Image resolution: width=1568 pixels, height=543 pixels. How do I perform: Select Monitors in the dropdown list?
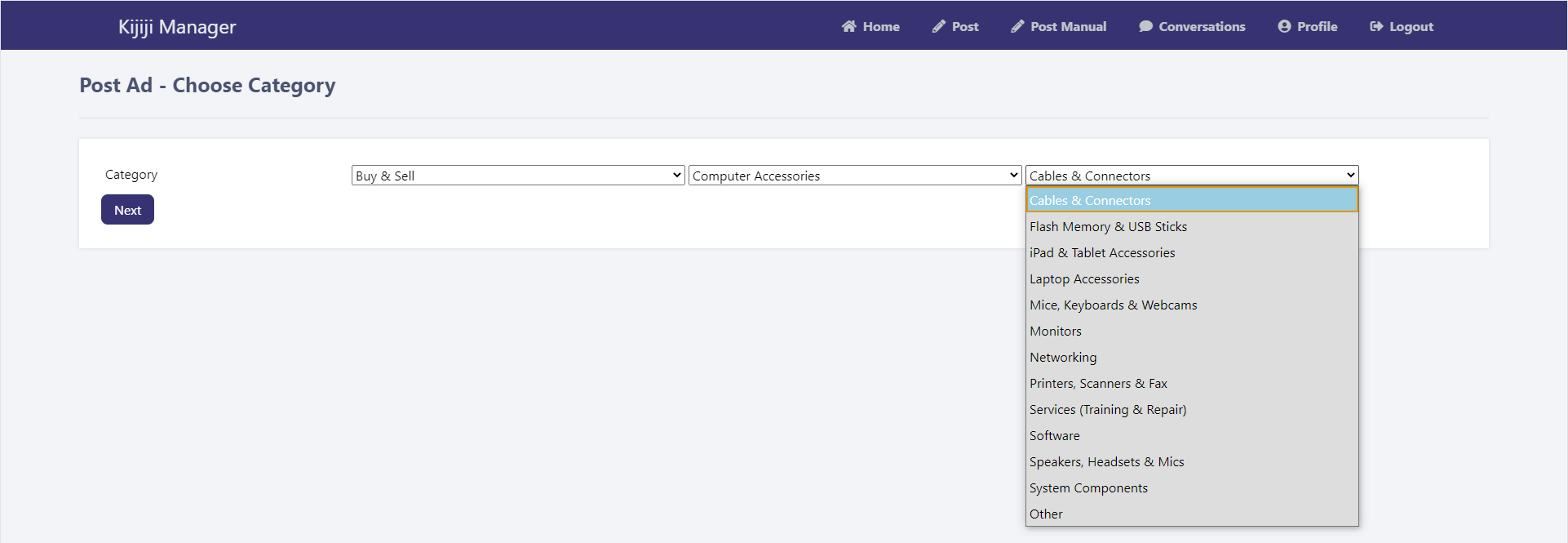tap(1056, 332)
